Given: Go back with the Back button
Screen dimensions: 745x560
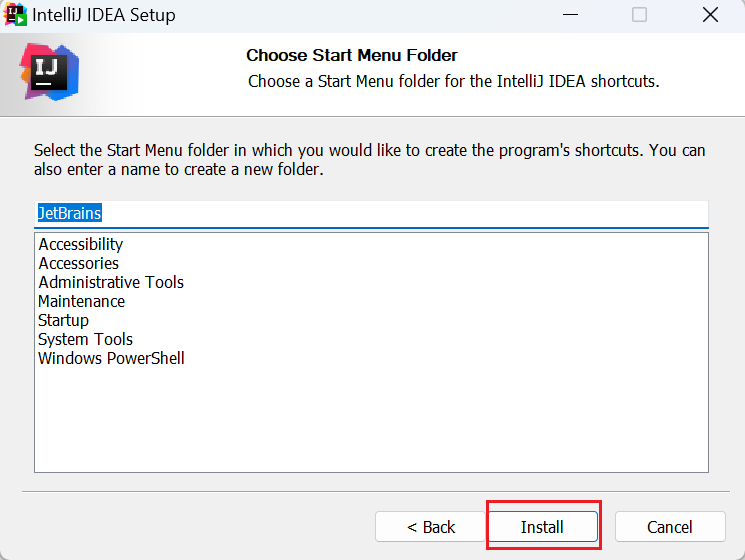Looking at the screenshot, I should click(431, 527).
